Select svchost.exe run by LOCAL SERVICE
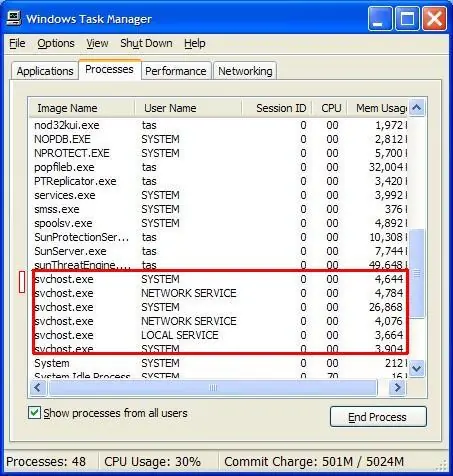Viewport: 453px width, 476px height. [x=218, y=335]
